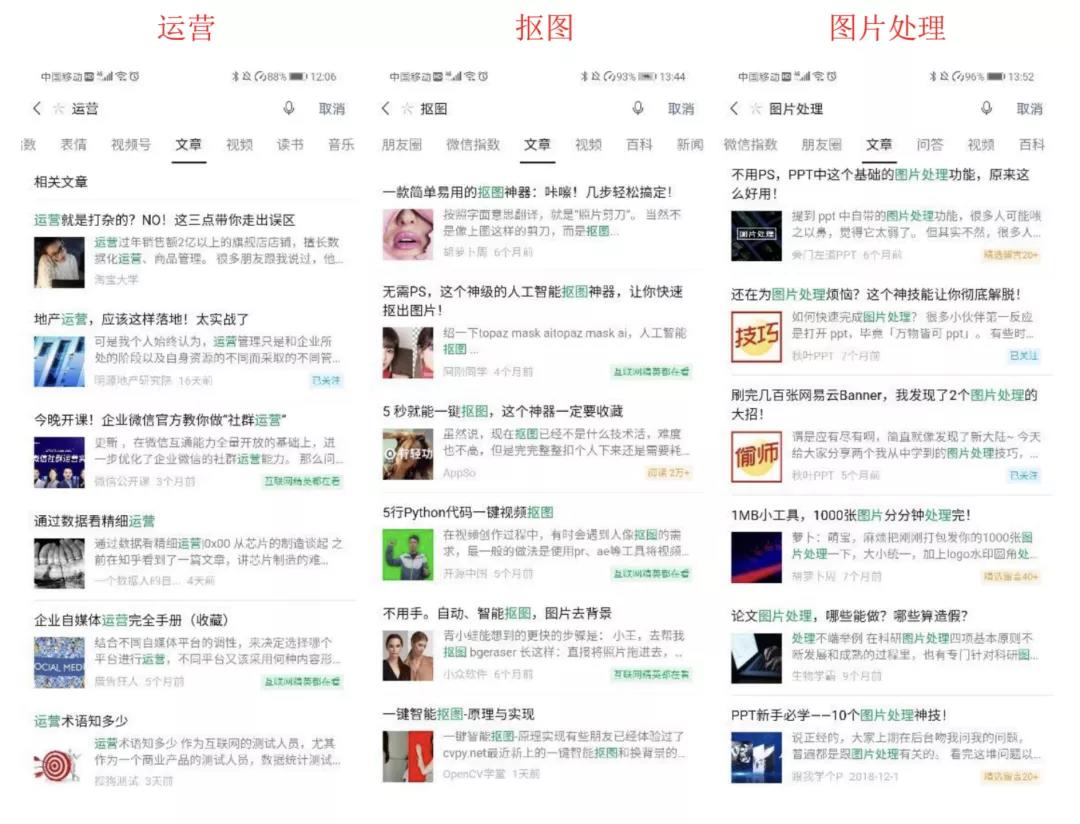Tap microphone icon in 运营 search bar
1080x824 pixels.
pyautogui.click(x=289, y=108)
